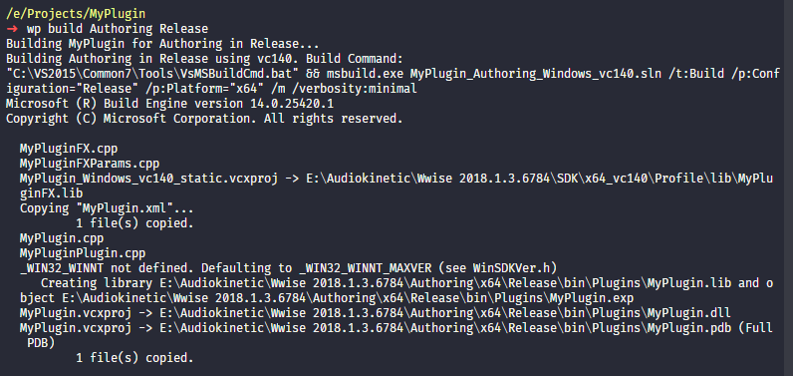Click the Copying "MyPlugin.xml" line
Screen dimensions: 793x376
(107, 208)
